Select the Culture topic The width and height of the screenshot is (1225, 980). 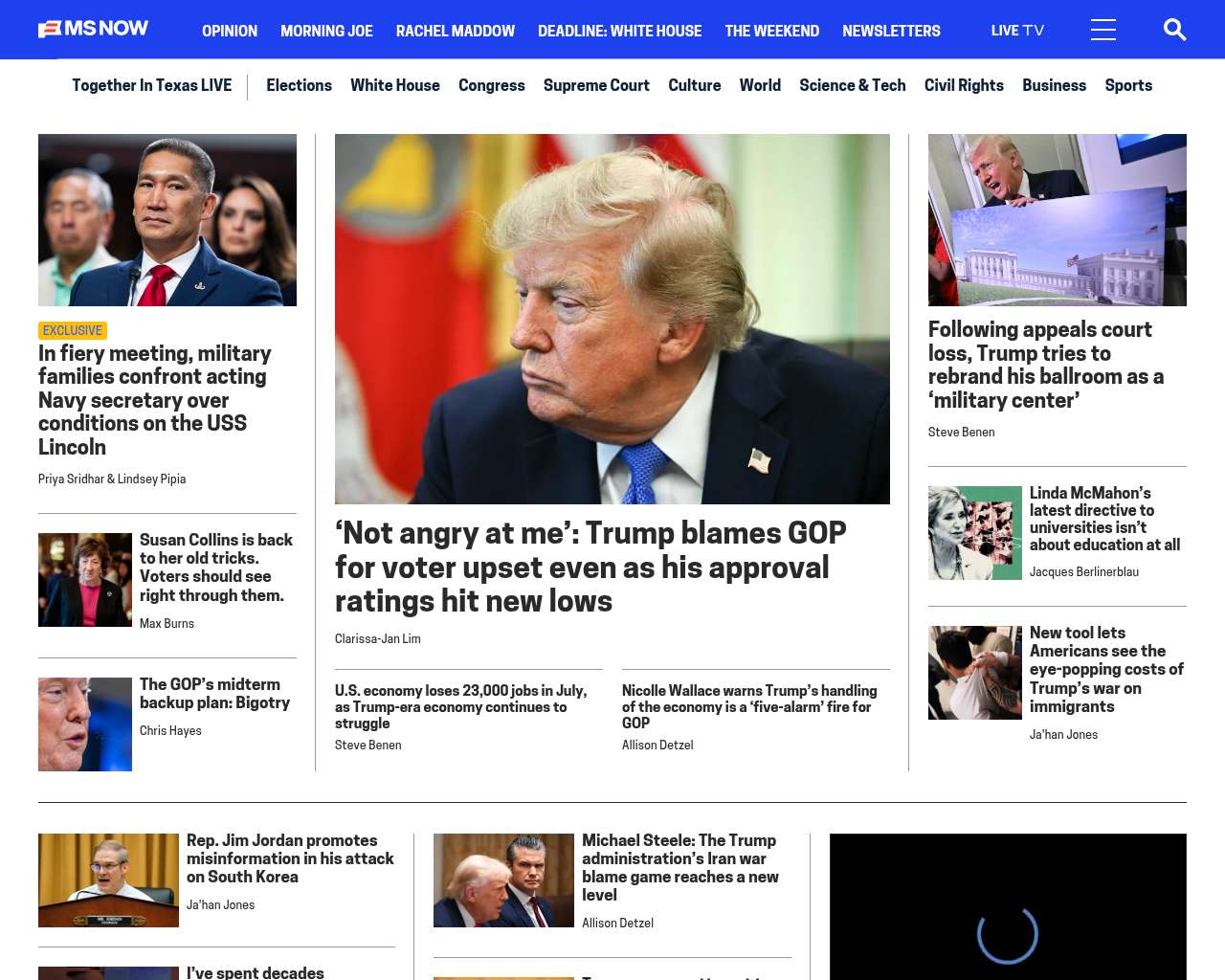[695, 85]
